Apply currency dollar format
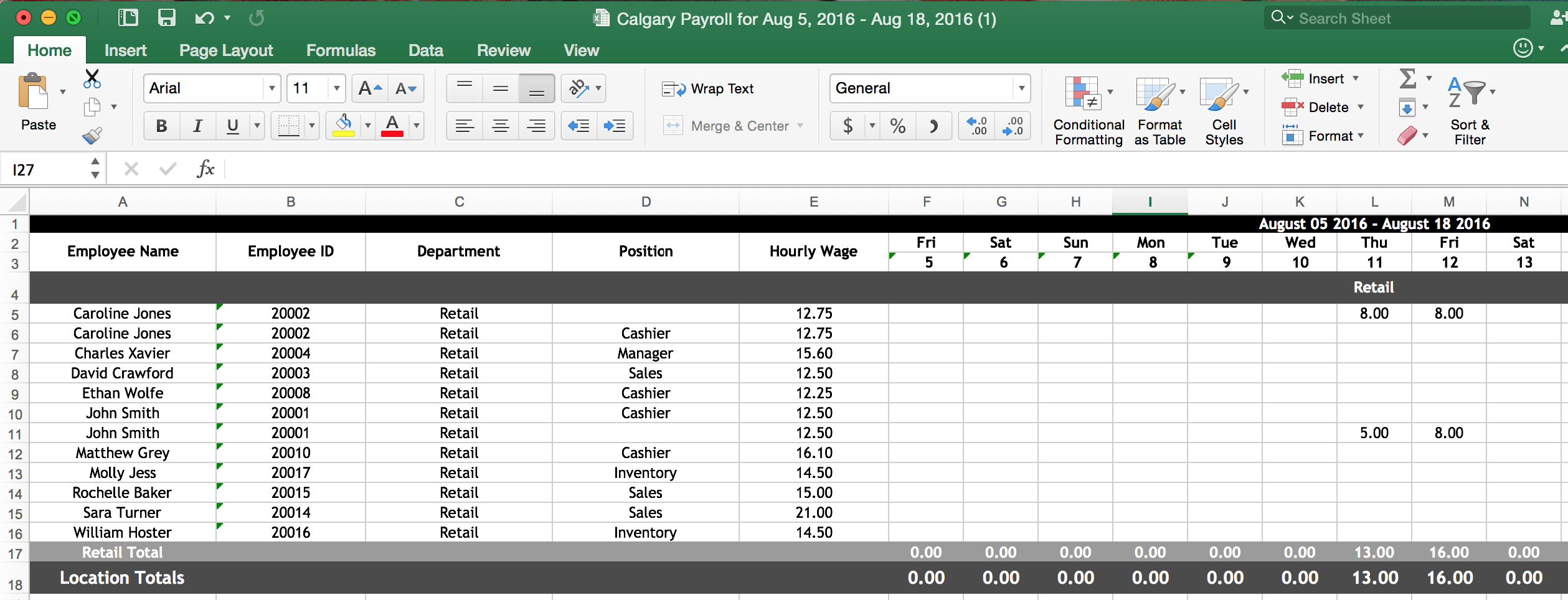Image resolution: width=1568 pixels, height=600 pixels. (848, 126)
